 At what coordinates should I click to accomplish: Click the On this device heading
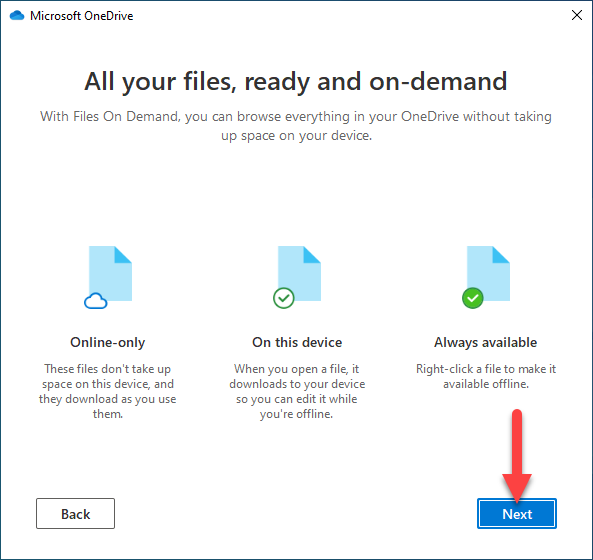click(297, 342)
